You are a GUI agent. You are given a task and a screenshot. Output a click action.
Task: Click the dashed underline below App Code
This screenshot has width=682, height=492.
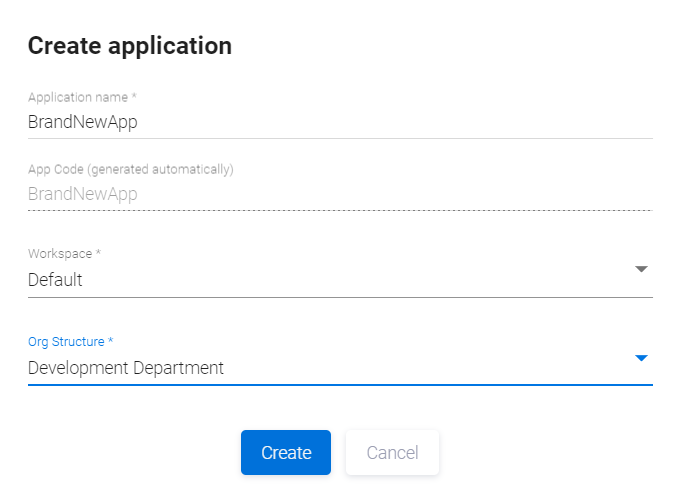(340, 210)
